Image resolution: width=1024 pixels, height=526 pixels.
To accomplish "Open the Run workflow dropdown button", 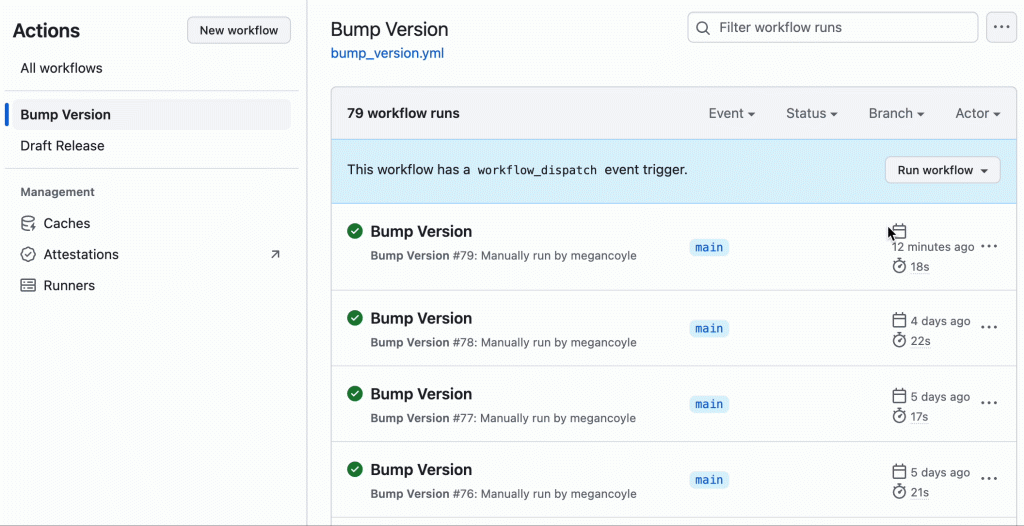I will (942, 171).
